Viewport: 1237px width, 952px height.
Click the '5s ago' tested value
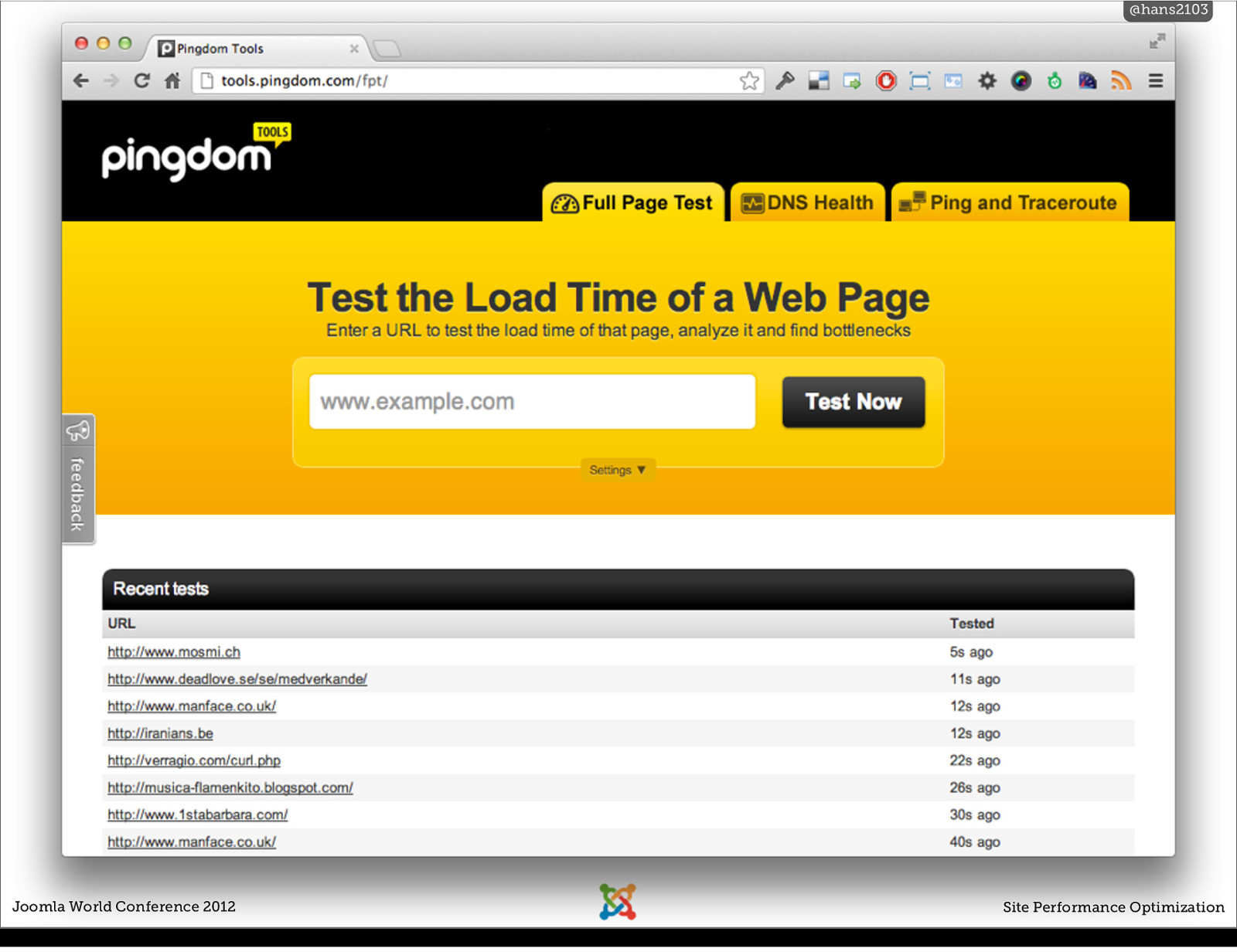(971, 651)
